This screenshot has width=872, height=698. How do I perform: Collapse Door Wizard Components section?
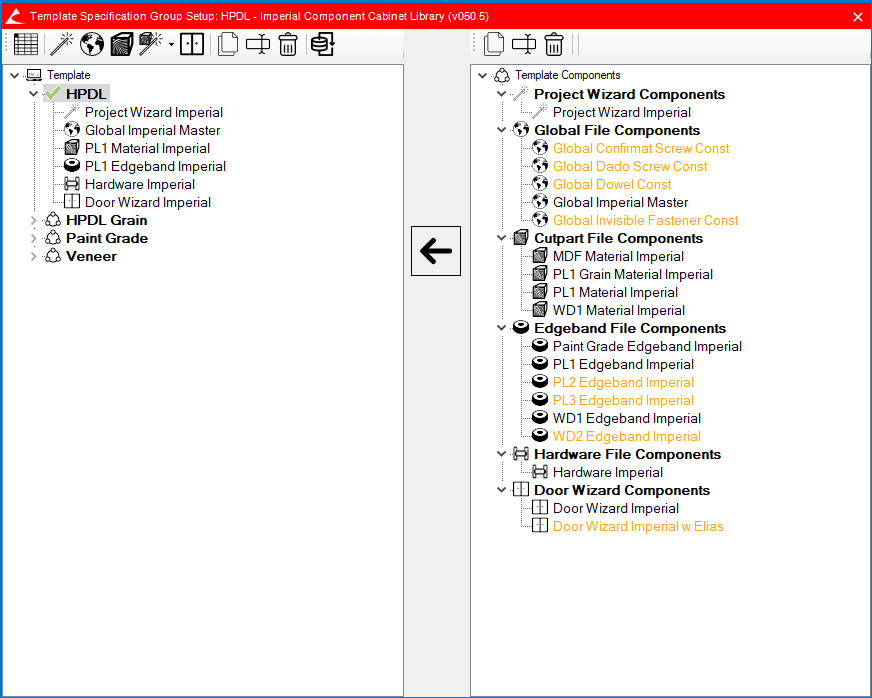tap(502, 490)
